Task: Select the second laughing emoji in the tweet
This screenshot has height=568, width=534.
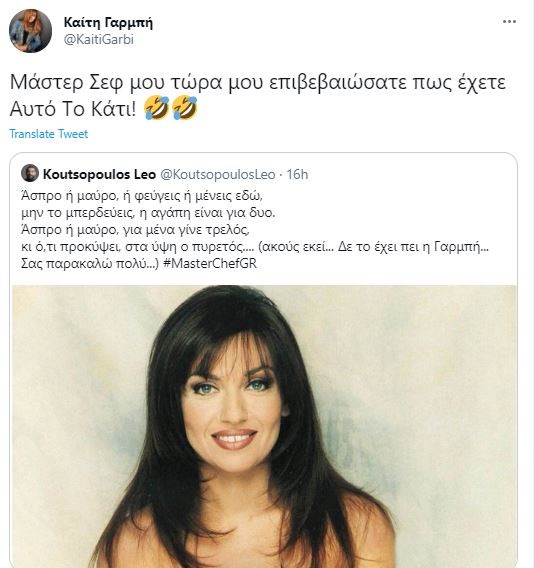Action: [x=185, y=108]
